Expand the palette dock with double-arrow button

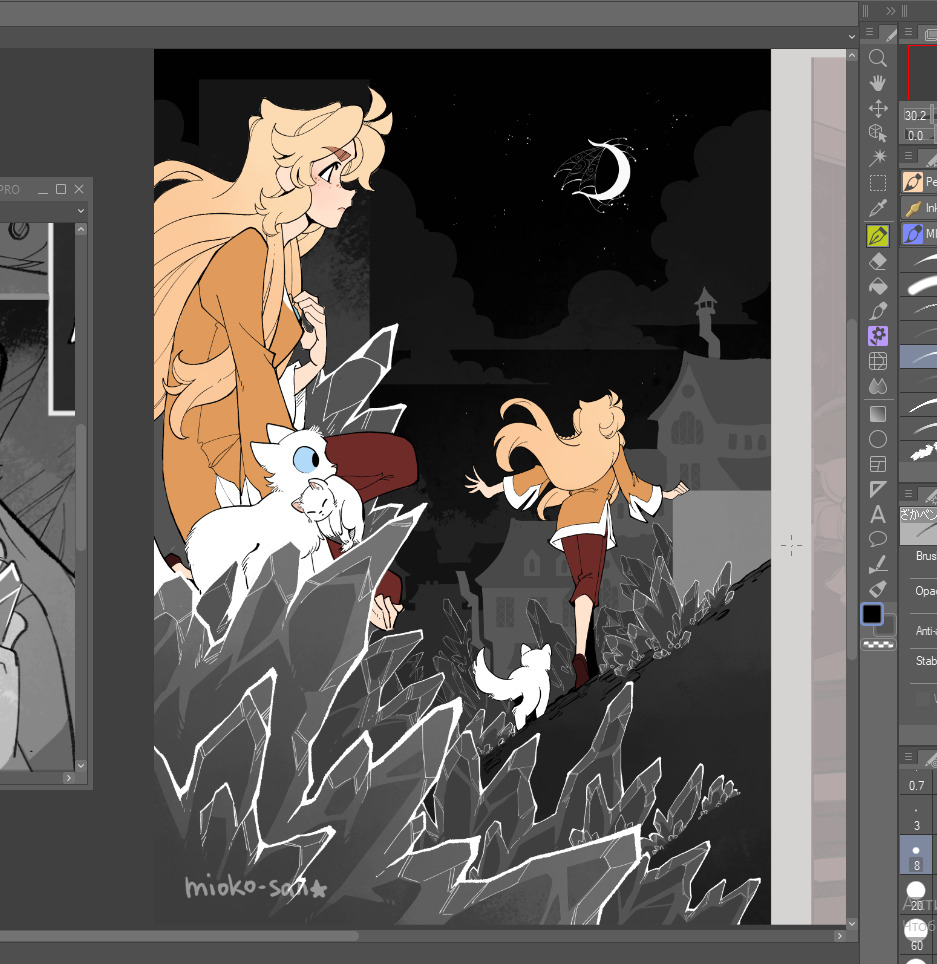890,11
